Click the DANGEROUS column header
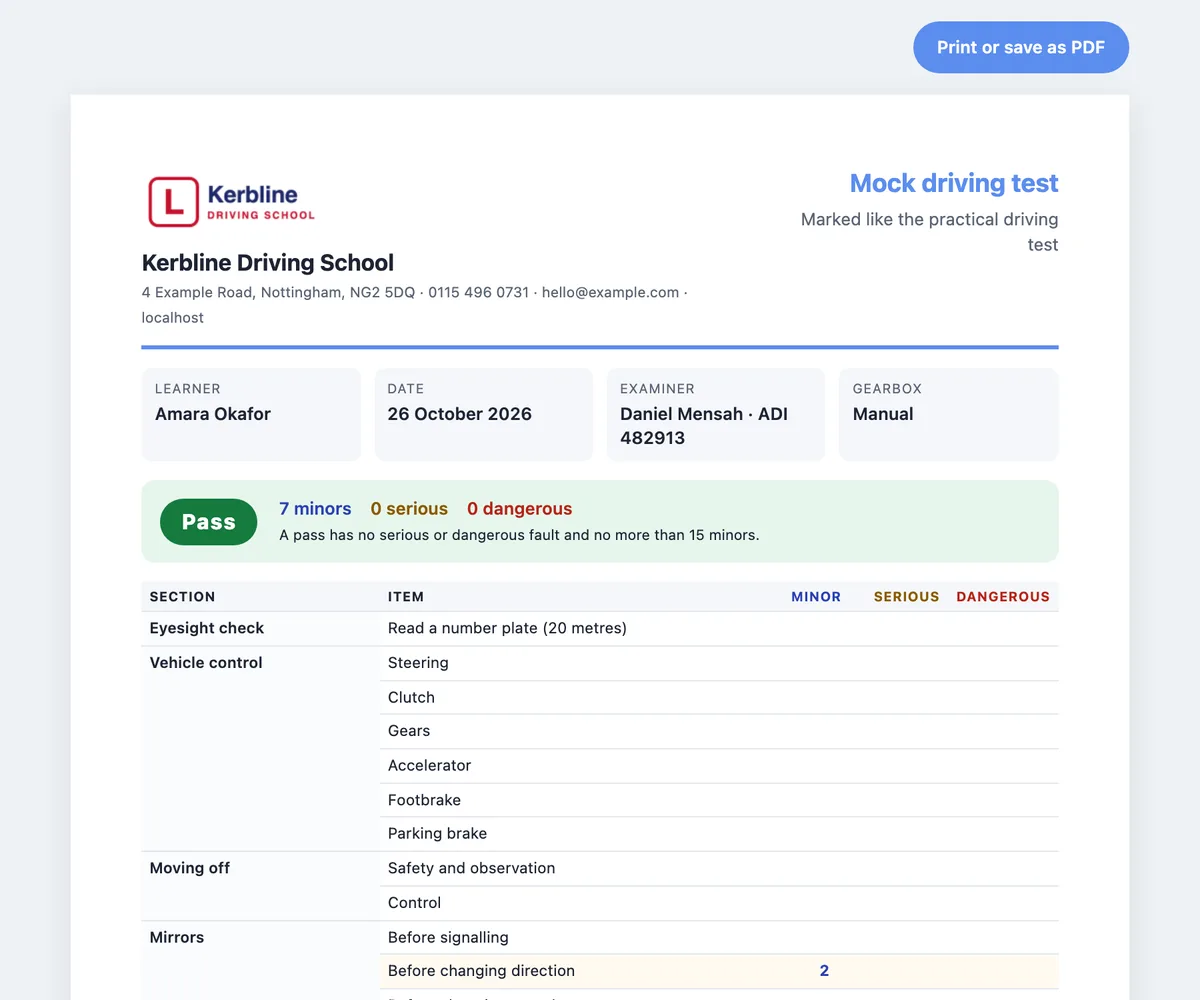This screenshot has height=1000, width=1200. coord(1003,597)
